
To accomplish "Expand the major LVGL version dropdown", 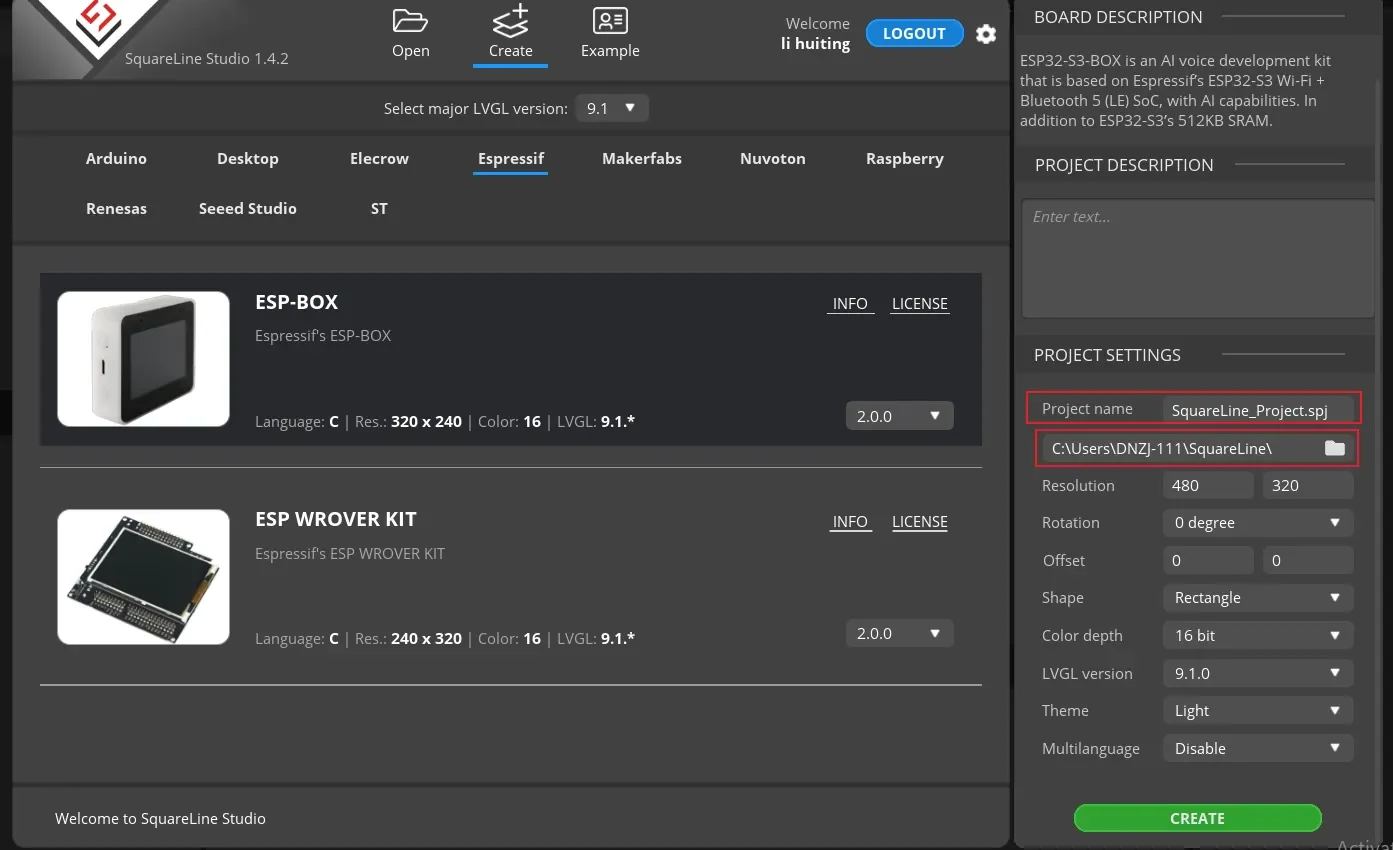I will tap(612, 108).
